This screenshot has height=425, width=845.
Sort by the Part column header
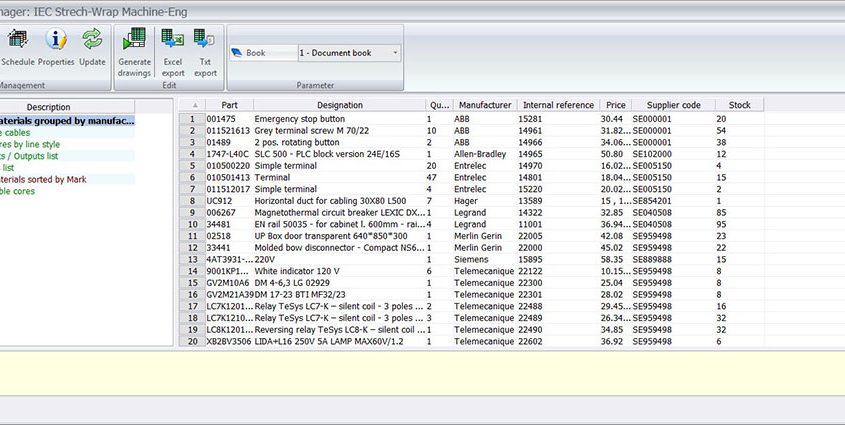pos(229,105)
